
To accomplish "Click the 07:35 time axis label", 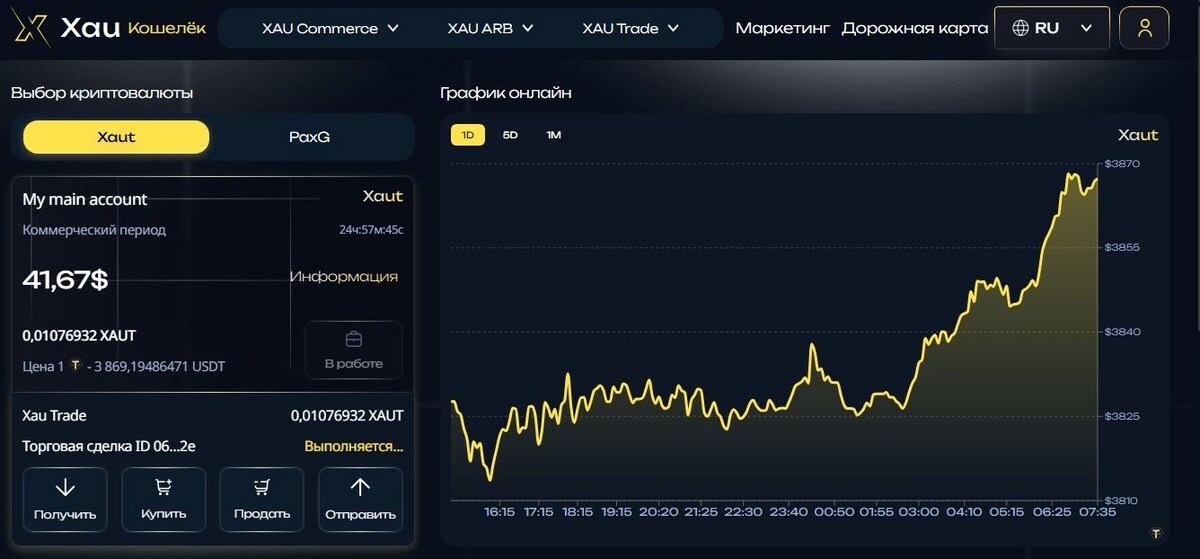I will point(1097,512).
